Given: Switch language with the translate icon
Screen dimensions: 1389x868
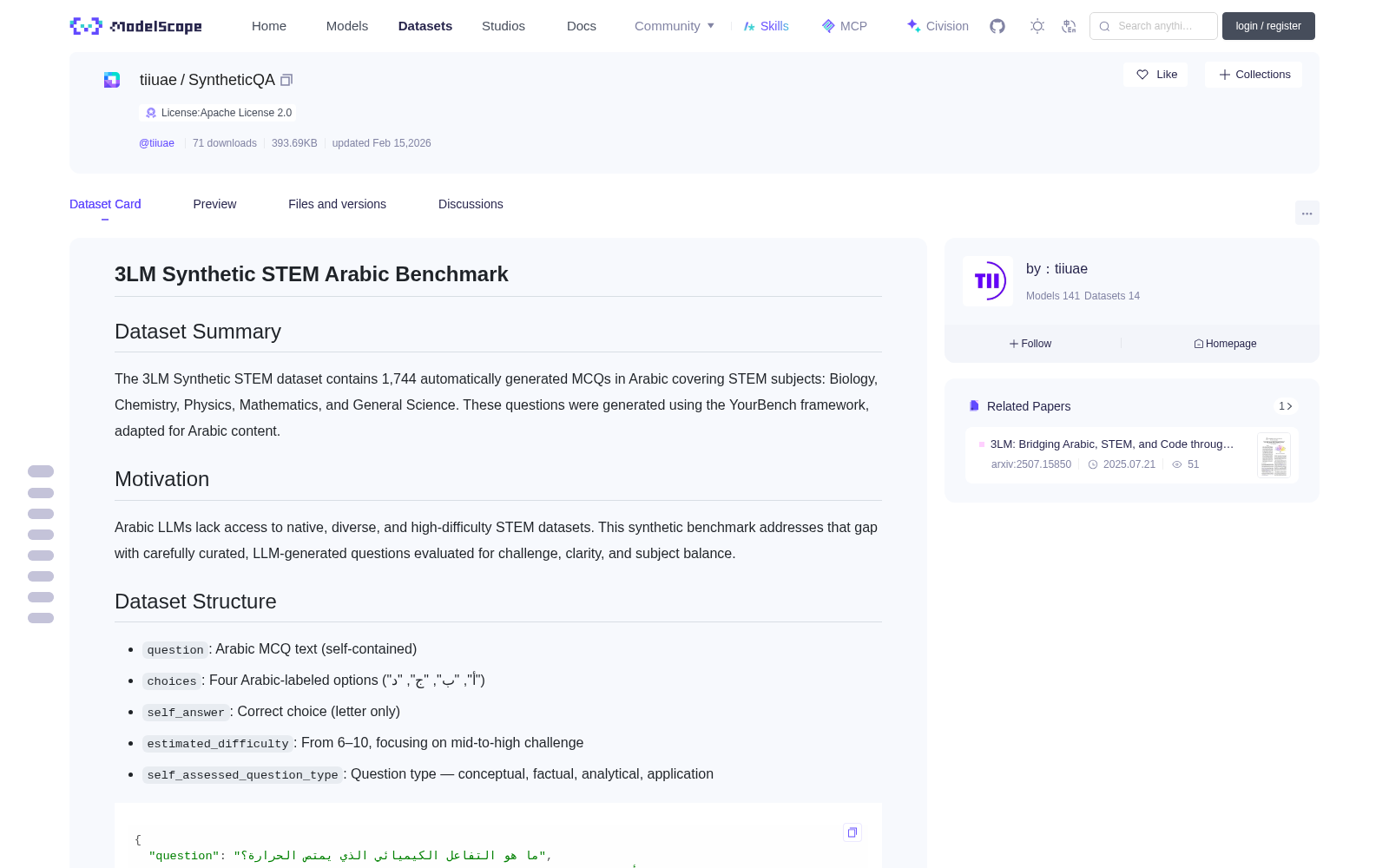Looking at the screenshot, I should point(1070,26).
